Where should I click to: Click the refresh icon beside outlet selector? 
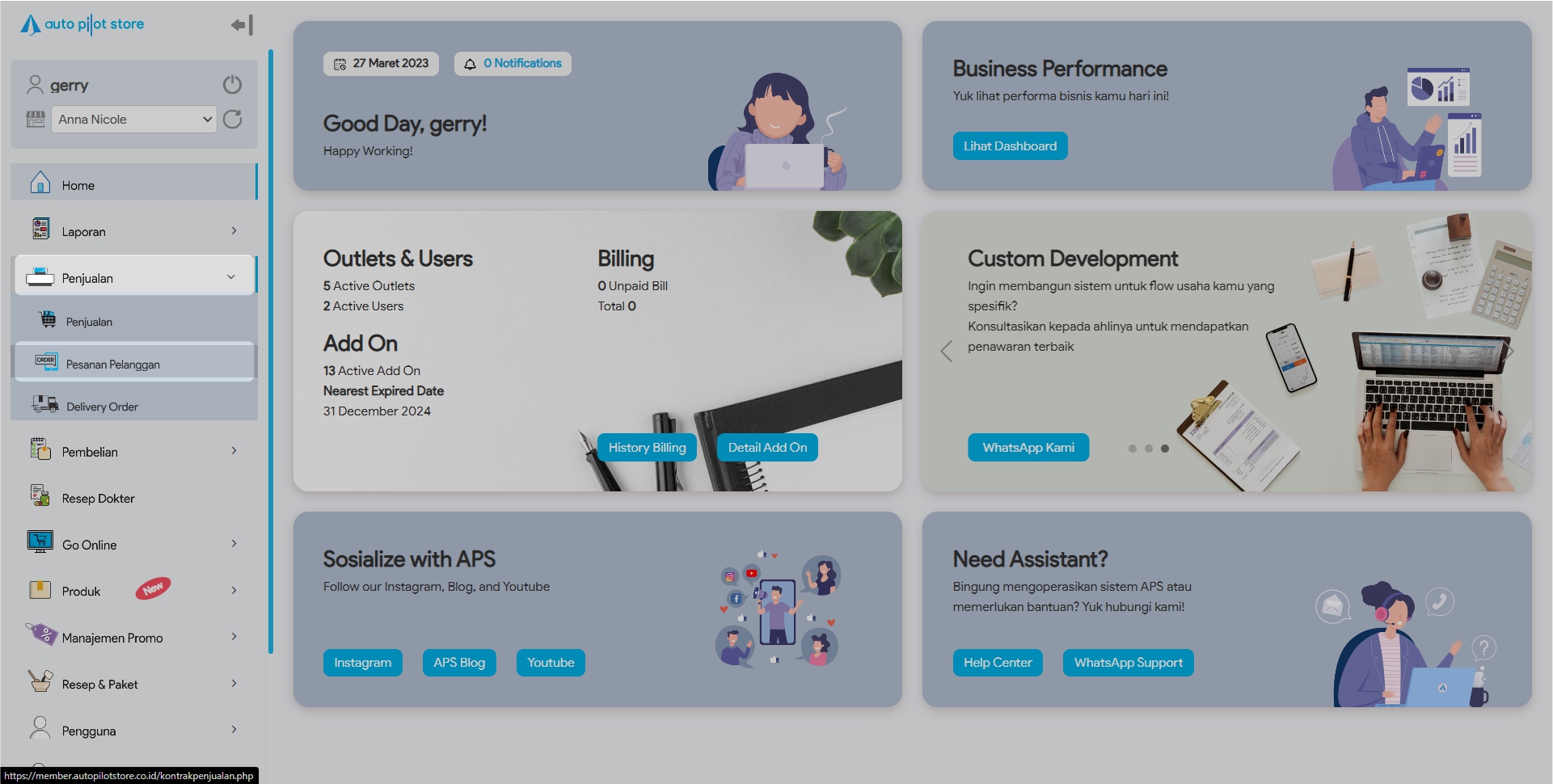(x=232, y=120)
